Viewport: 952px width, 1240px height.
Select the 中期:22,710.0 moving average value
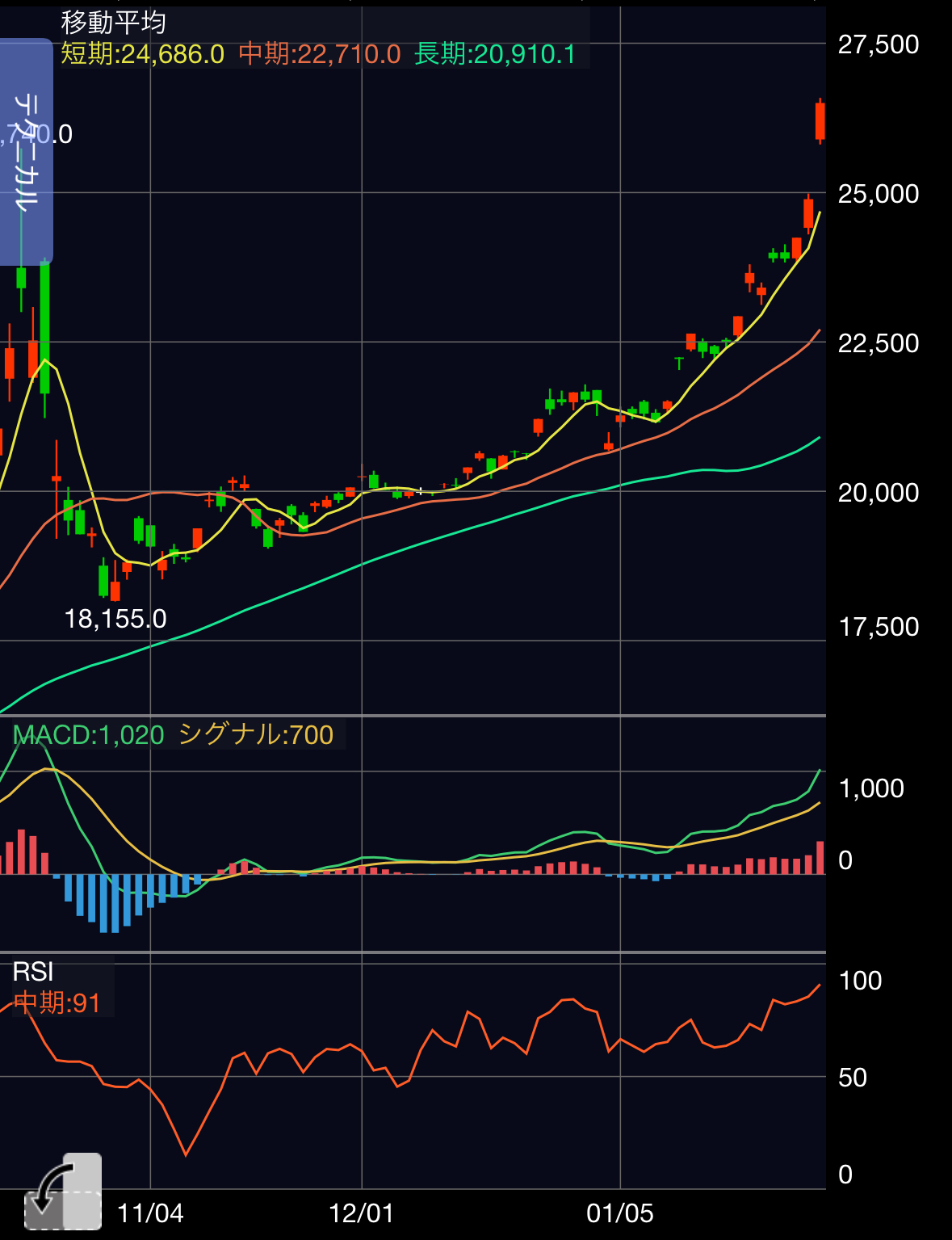click(320, 54)
